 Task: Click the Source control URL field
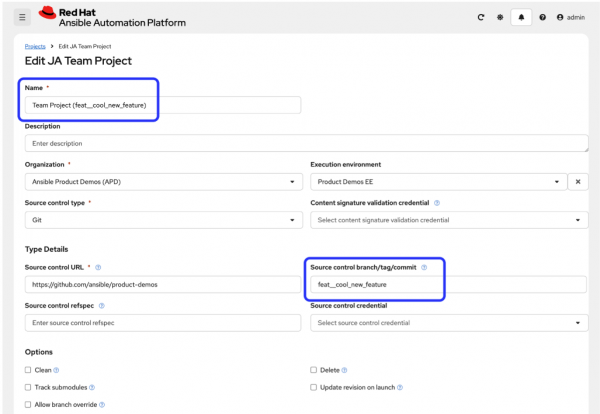click(163, 284)
